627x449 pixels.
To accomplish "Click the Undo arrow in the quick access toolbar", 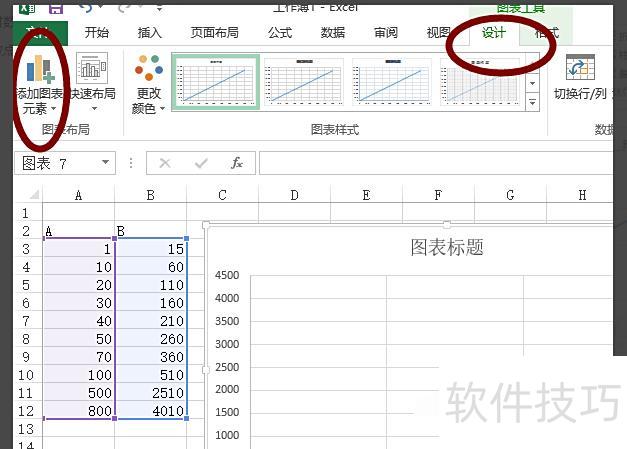I will [87, 7].
